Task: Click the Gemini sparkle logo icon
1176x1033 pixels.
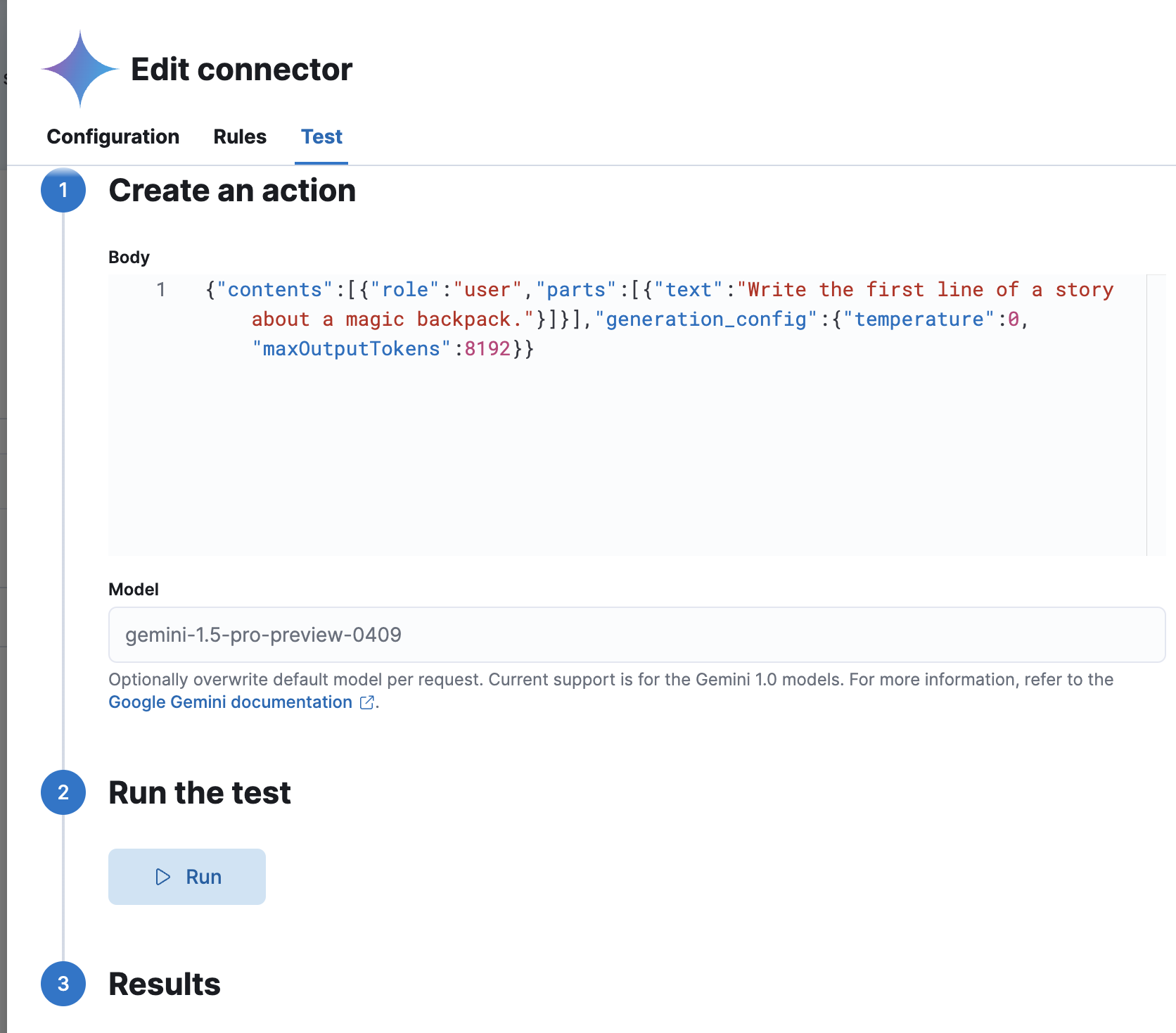Action: point(80,69)
